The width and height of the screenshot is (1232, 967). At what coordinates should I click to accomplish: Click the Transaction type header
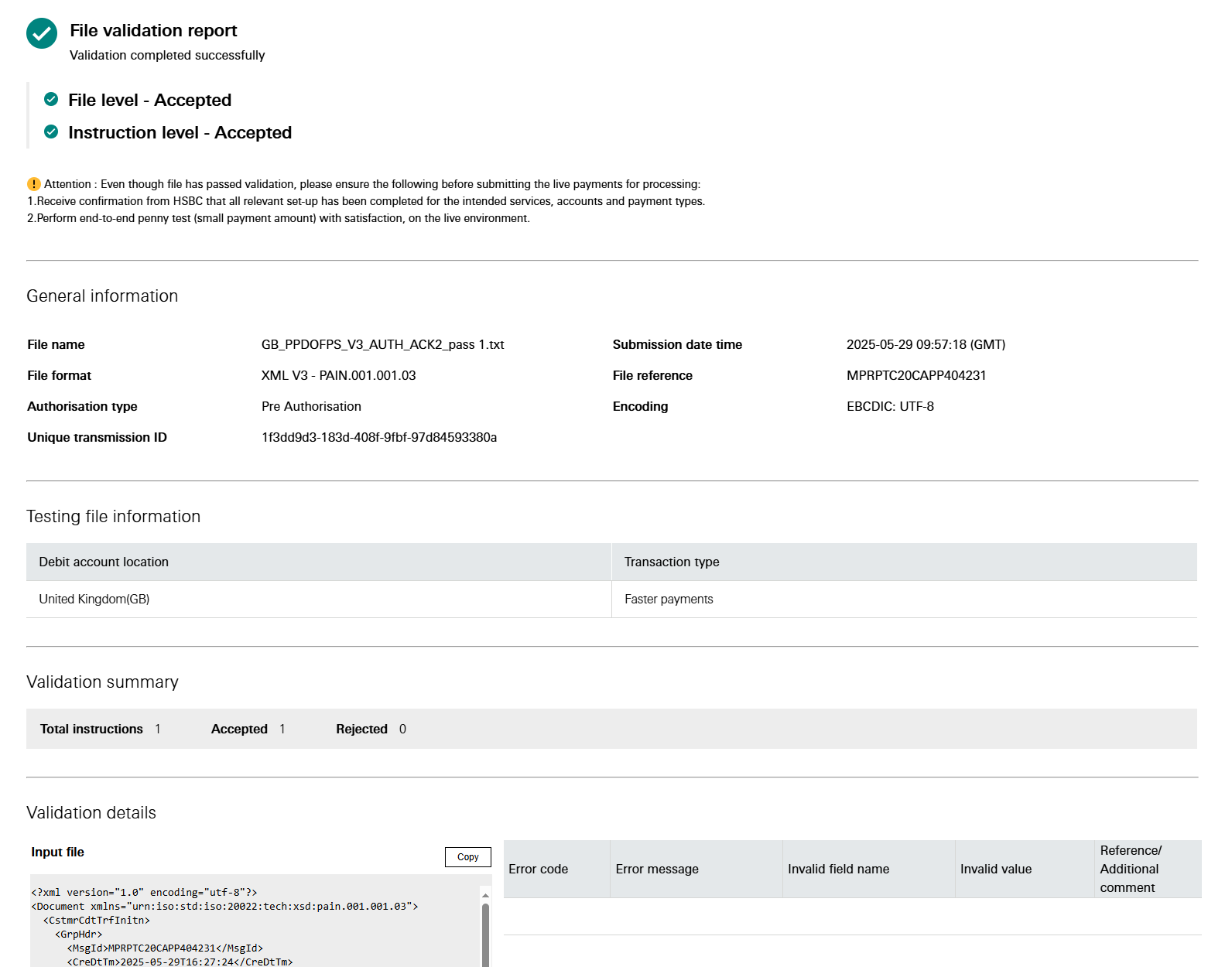905,562
